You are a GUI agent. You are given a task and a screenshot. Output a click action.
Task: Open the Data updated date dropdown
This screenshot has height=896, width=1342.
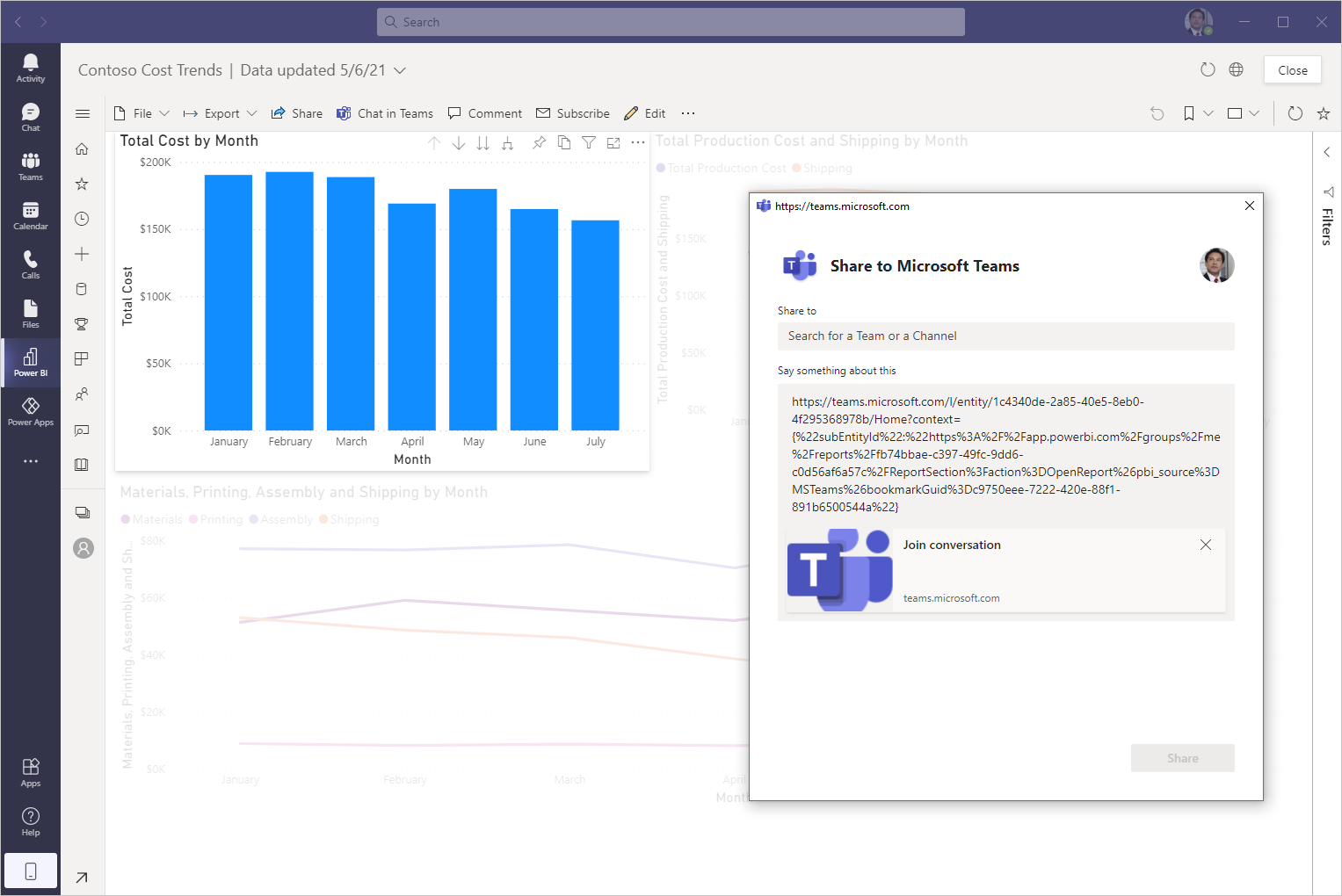point(401,70)
